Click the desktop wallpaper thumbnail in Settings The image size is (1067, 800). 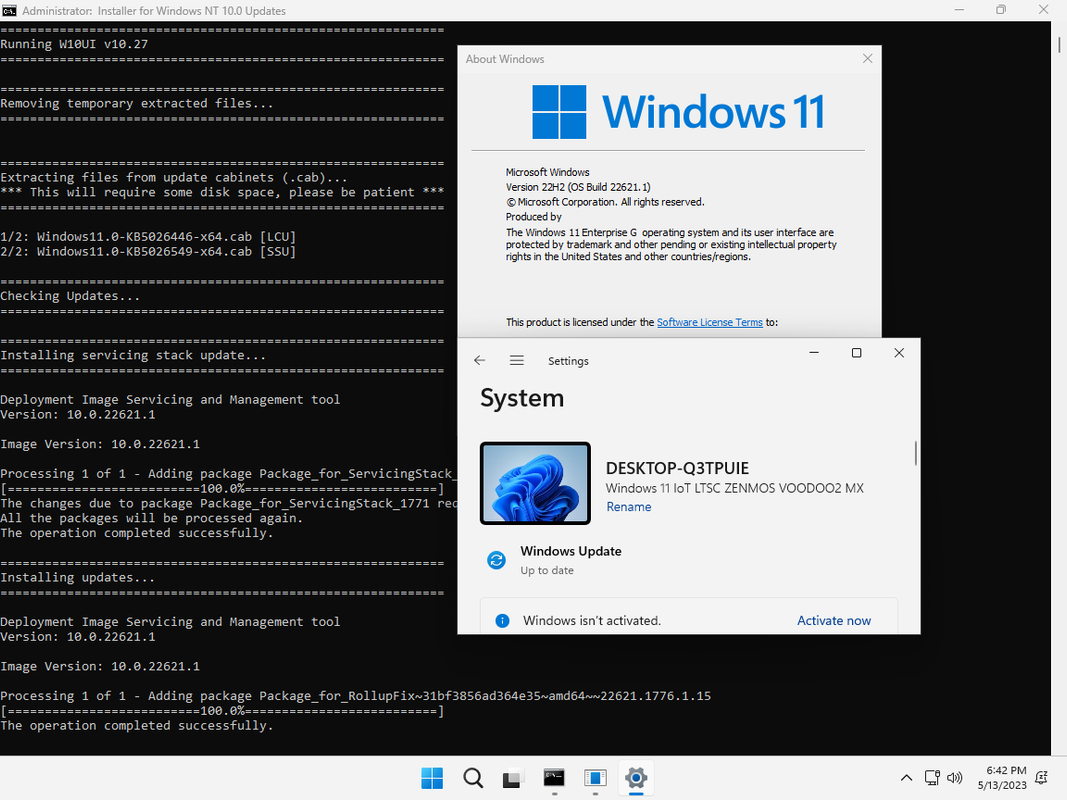click(536, 483)
